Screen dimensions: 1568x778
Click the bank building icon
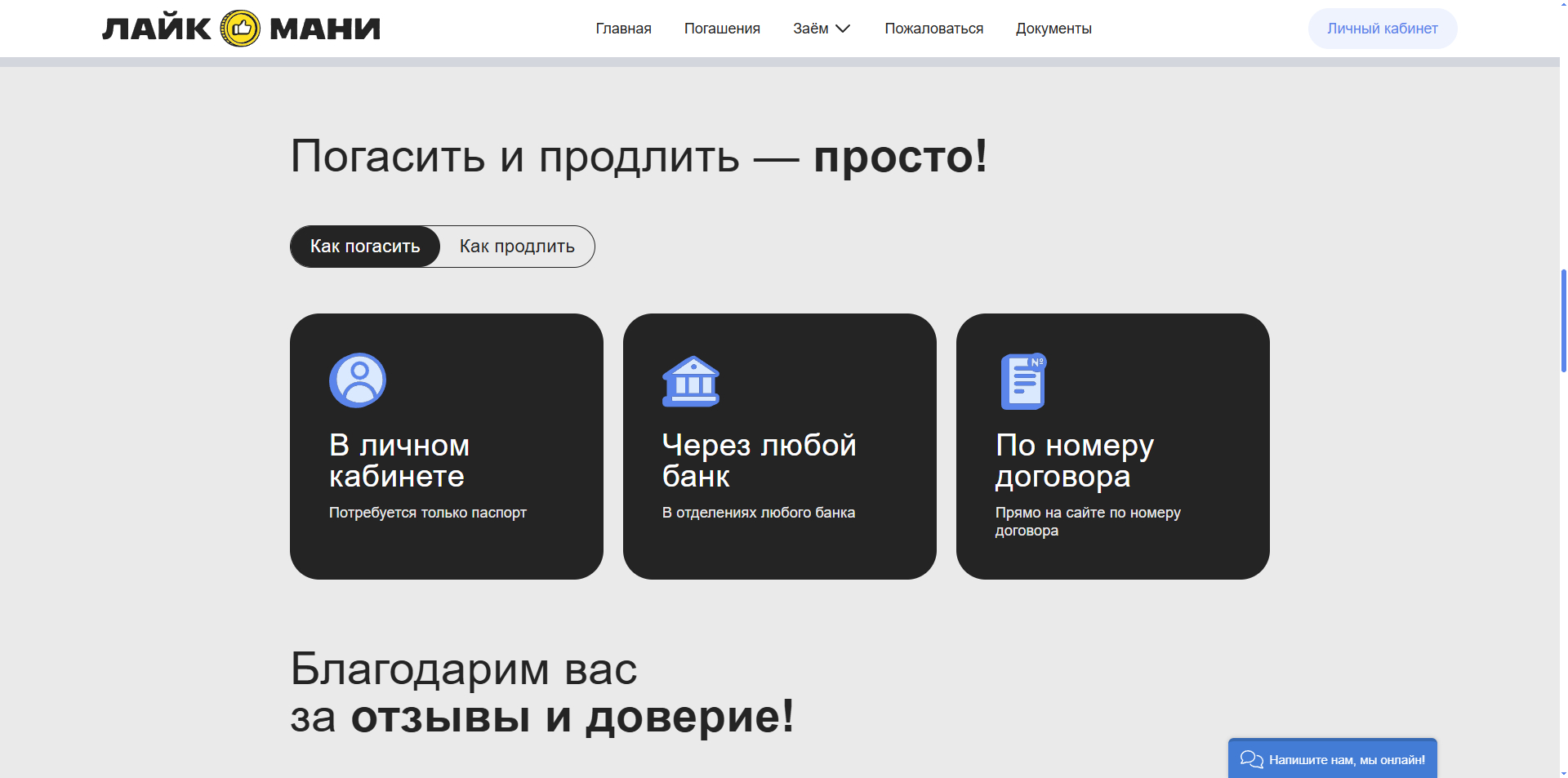click(x=691, y=381)
